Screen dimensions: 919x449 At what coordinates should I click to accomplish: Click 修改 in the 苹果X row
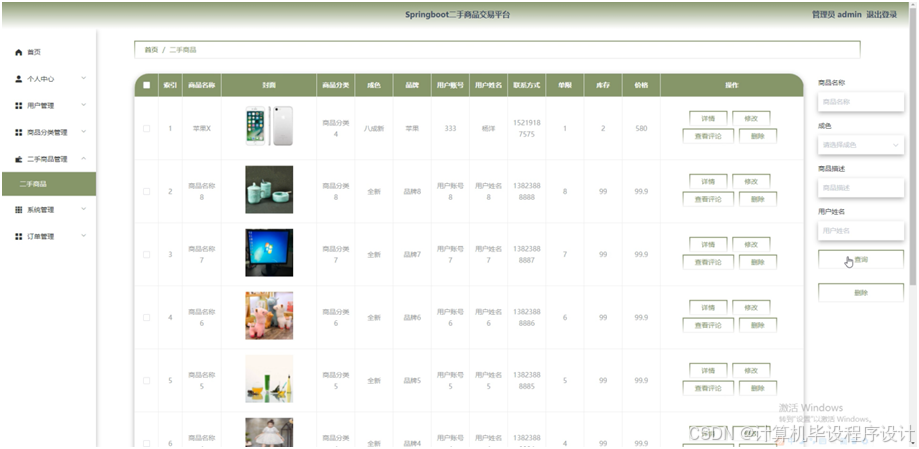click(x=751, y=118)
